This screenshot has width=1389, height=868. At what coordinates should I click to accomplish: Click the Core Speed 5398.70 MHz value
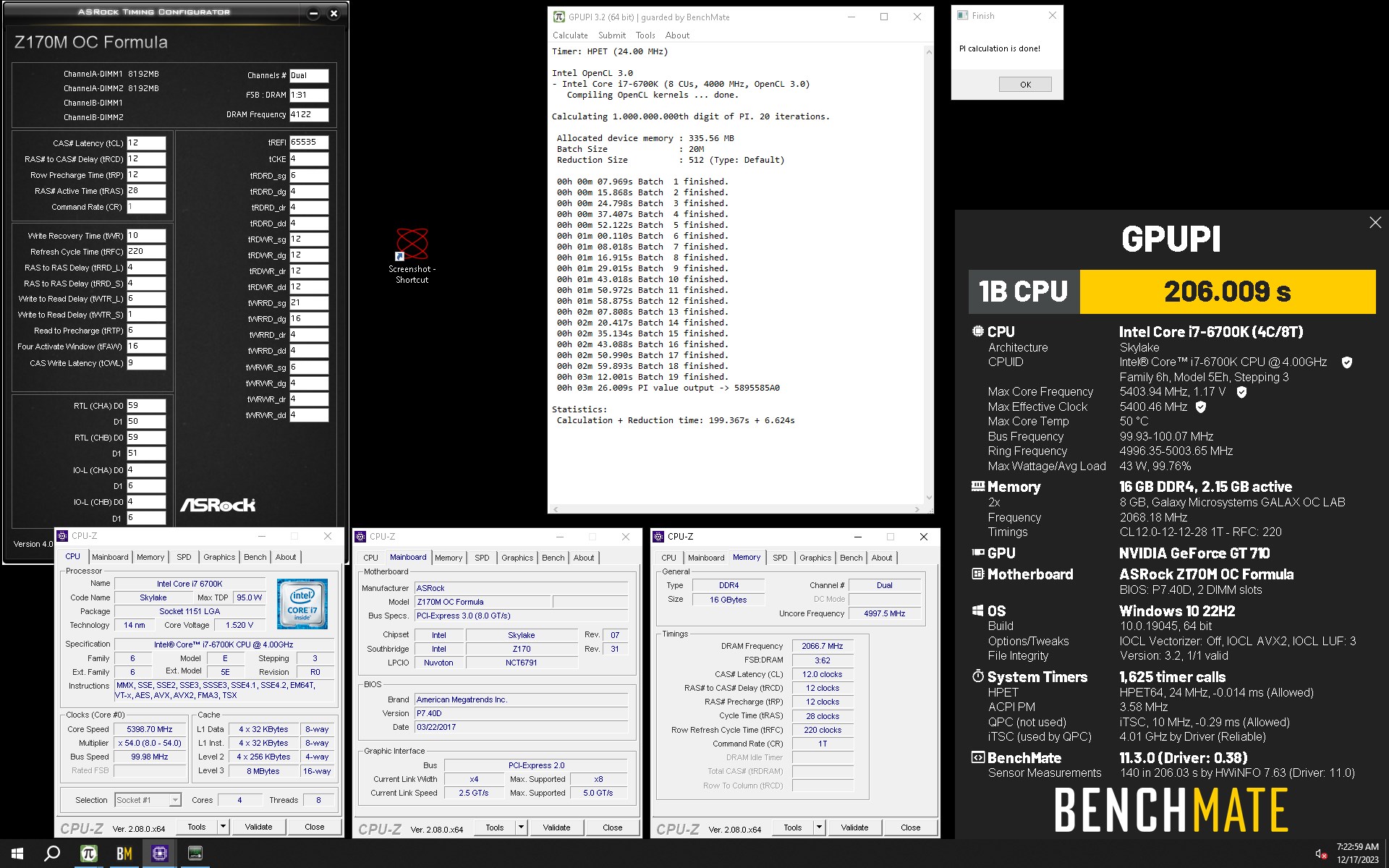pos(150,729)
